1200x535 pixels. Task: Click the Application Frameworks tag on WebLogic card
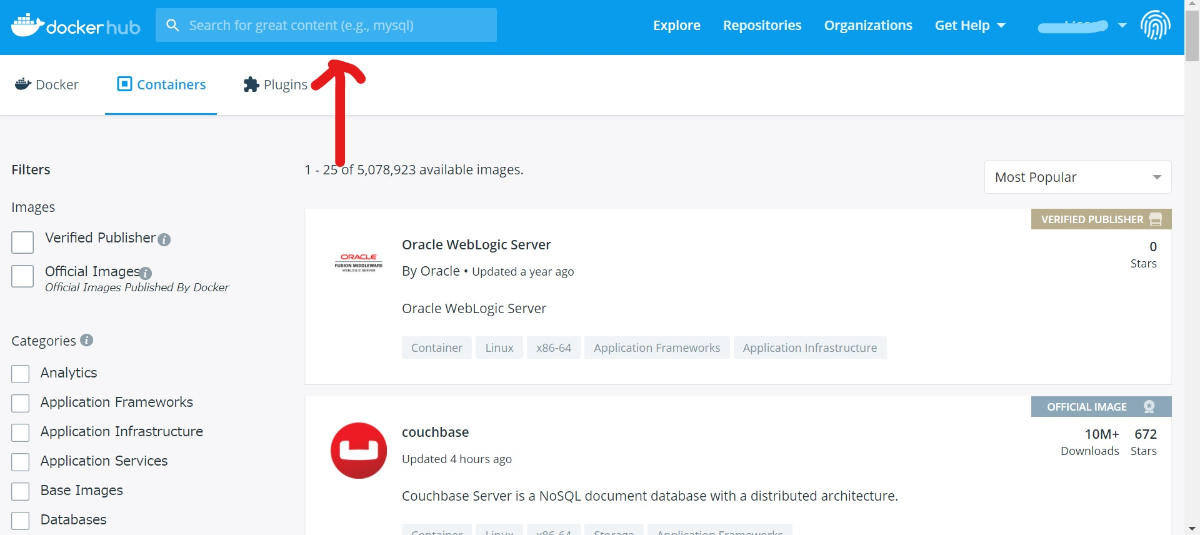tap(657, 348)
